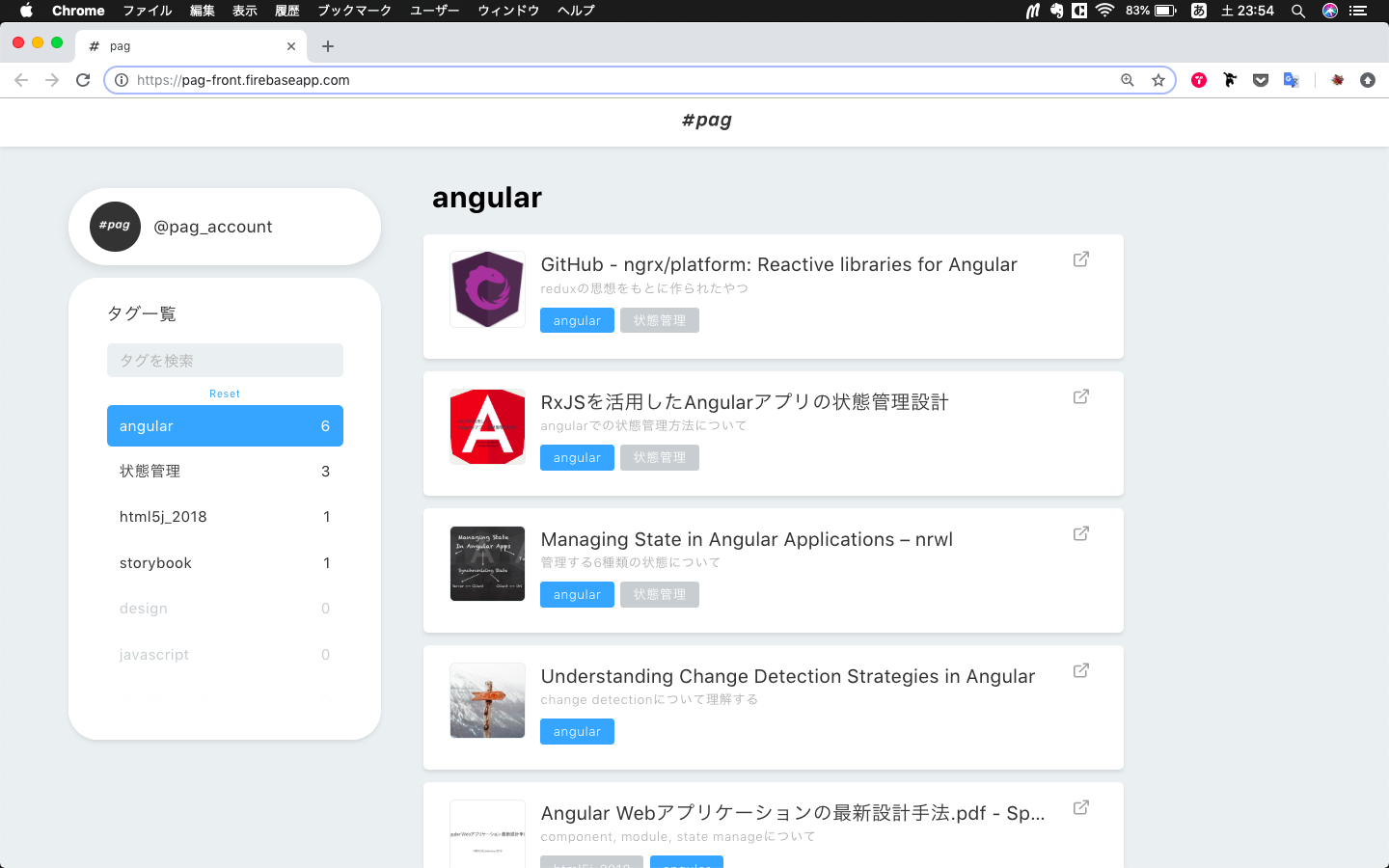This screenshot has height=868, width=1389.
Task: Bookmark page with star icon
Action: pos(1158,80)
